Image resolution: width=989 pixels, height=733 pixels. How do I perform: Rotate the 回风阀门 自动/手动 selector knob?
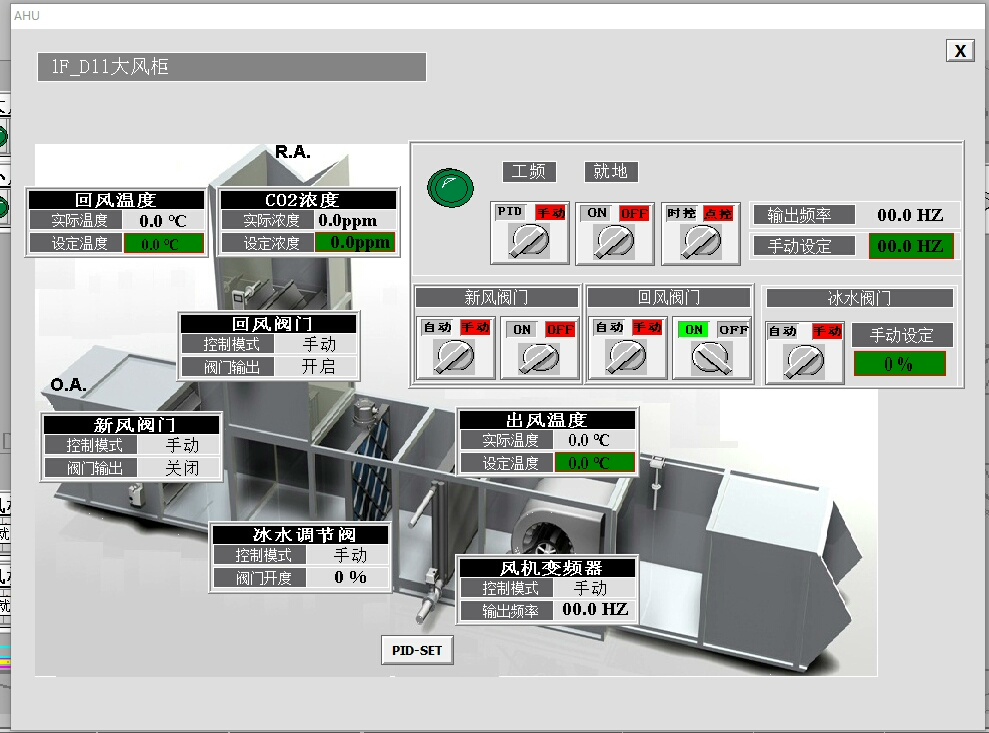tap(627, 355)
